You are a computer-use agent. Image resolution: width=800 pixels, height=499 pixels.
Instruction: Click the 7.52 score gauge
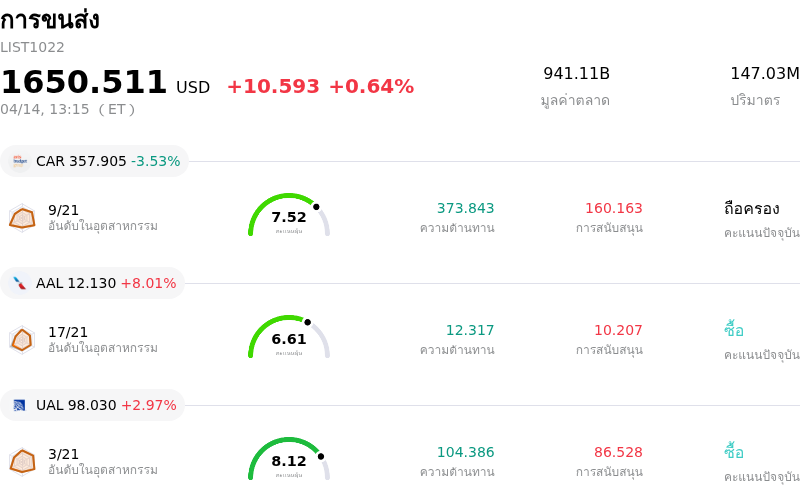289,216
